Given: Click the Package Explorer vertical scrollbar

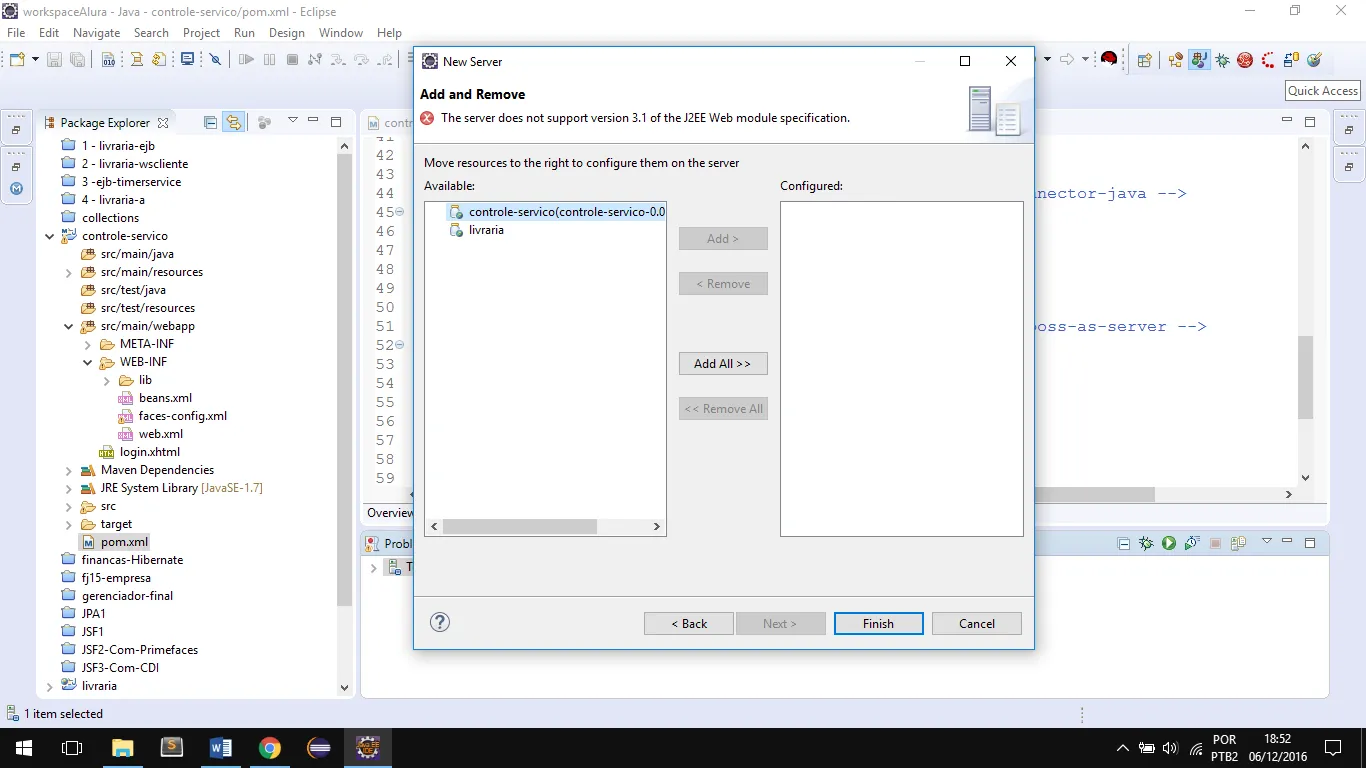Looking at the screenshot, I should click(344, 380).
